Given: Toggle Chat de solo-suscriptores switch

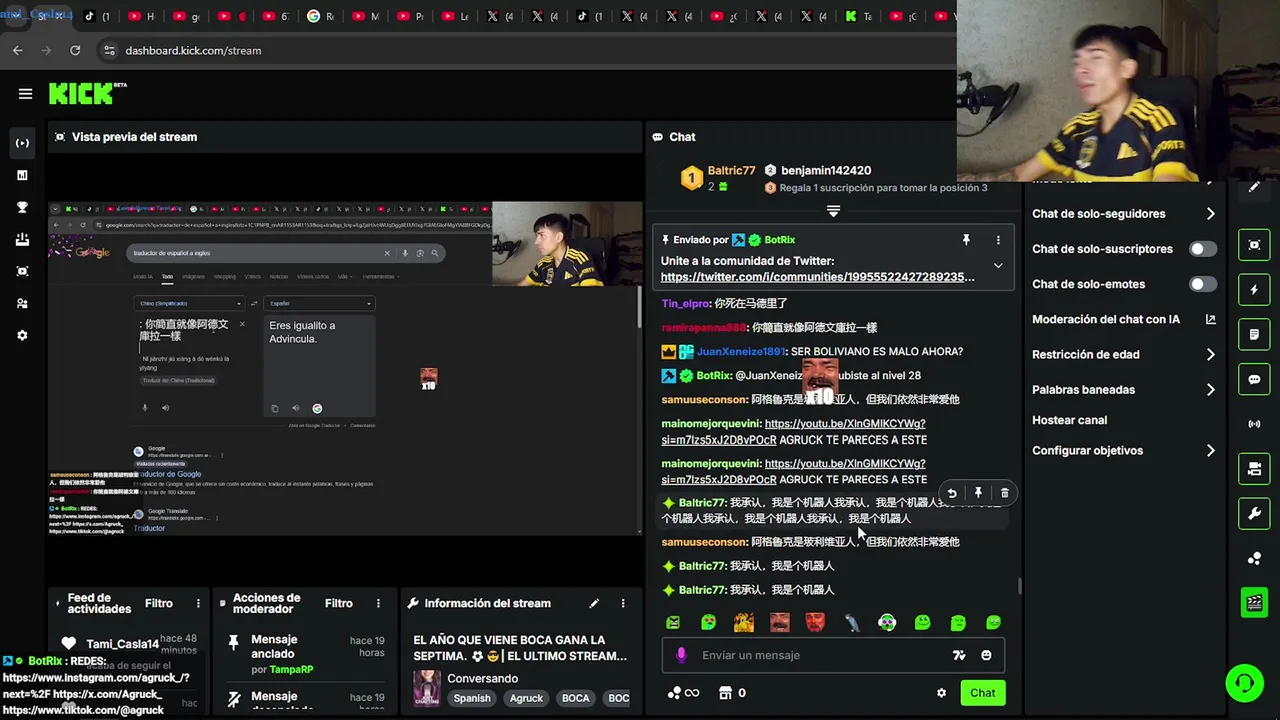Looking at the screenshot, I should point(1203,249).
